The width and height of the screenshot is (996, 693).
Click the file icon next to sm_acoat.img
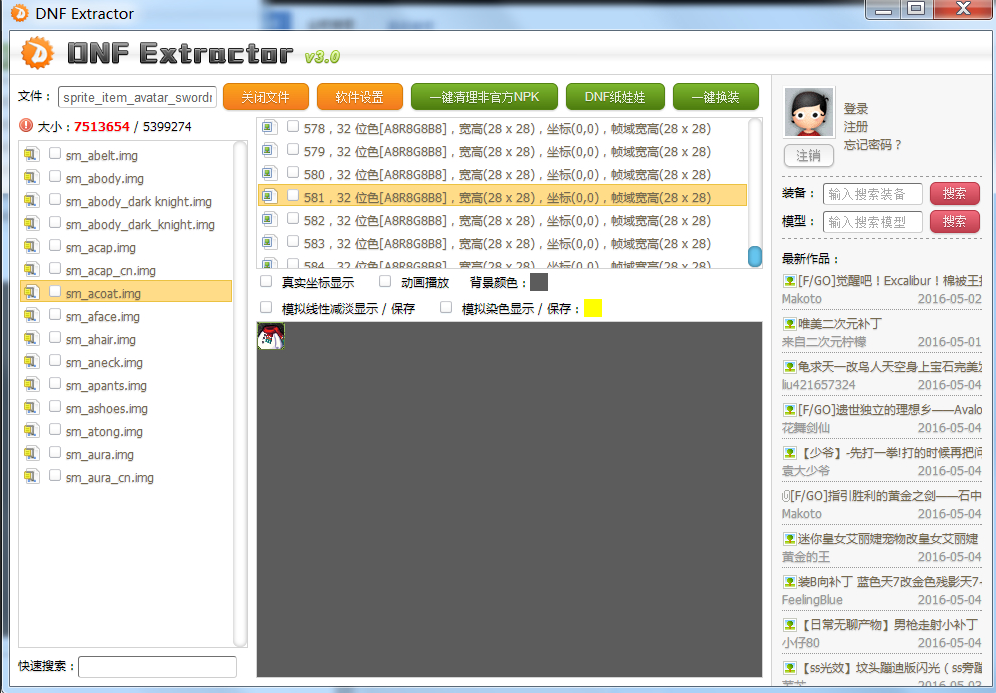(31, 292)
